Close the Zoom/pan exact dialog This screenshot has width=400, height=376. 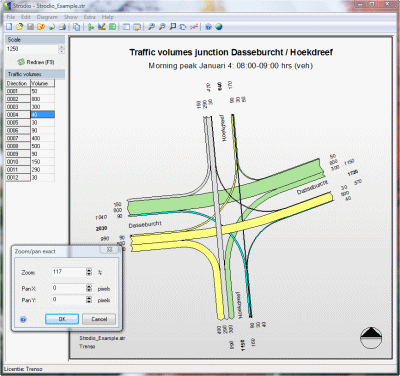(x=109, y=250)
